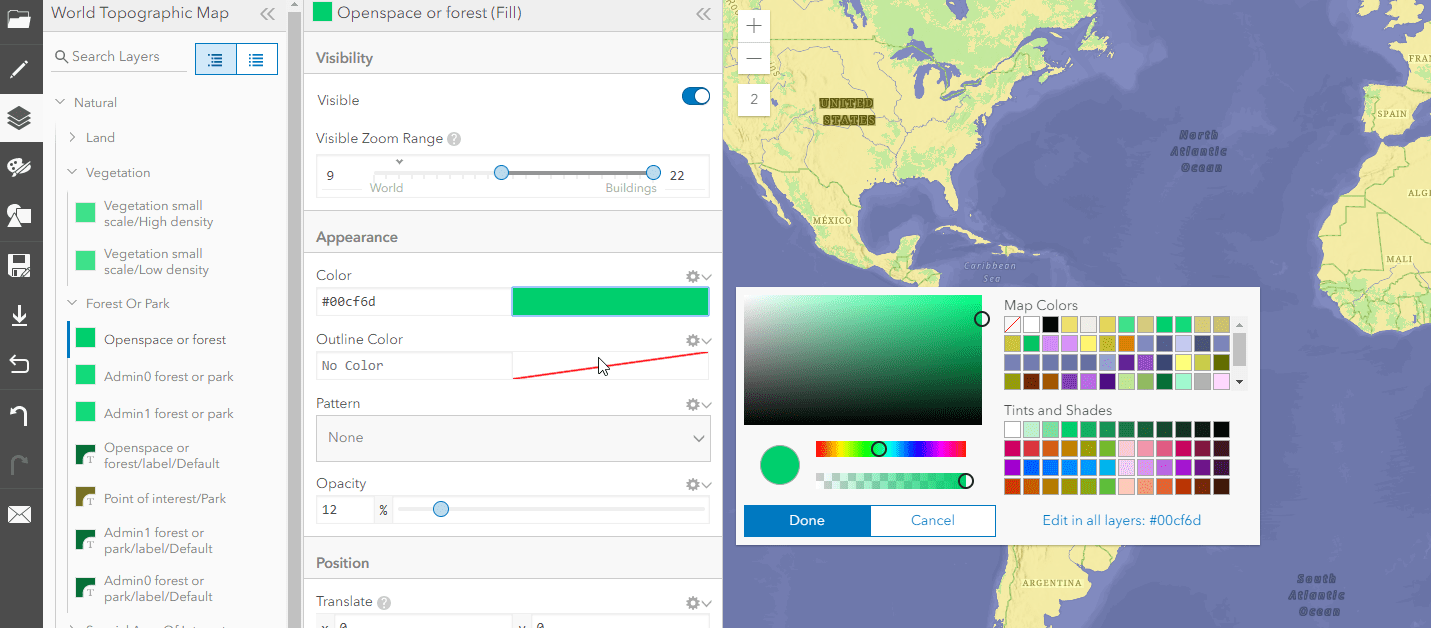The height and width of the screenshot is (628, 1431).
Task: Open the Pattern dropdown showing None
Action: pos(512,438)
